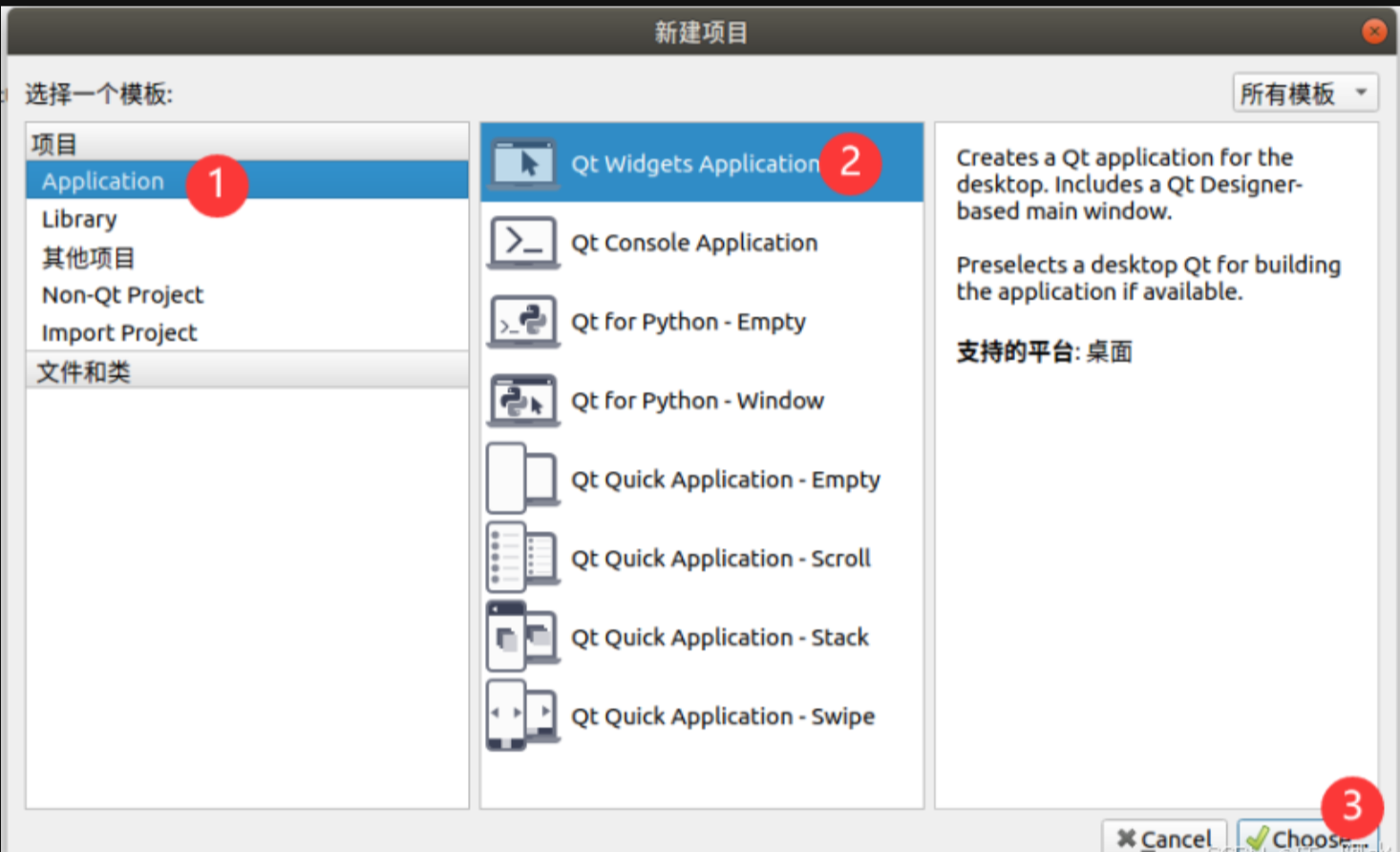Click the 文件和类 section header

pyautogui.click(x=84, y=372)
